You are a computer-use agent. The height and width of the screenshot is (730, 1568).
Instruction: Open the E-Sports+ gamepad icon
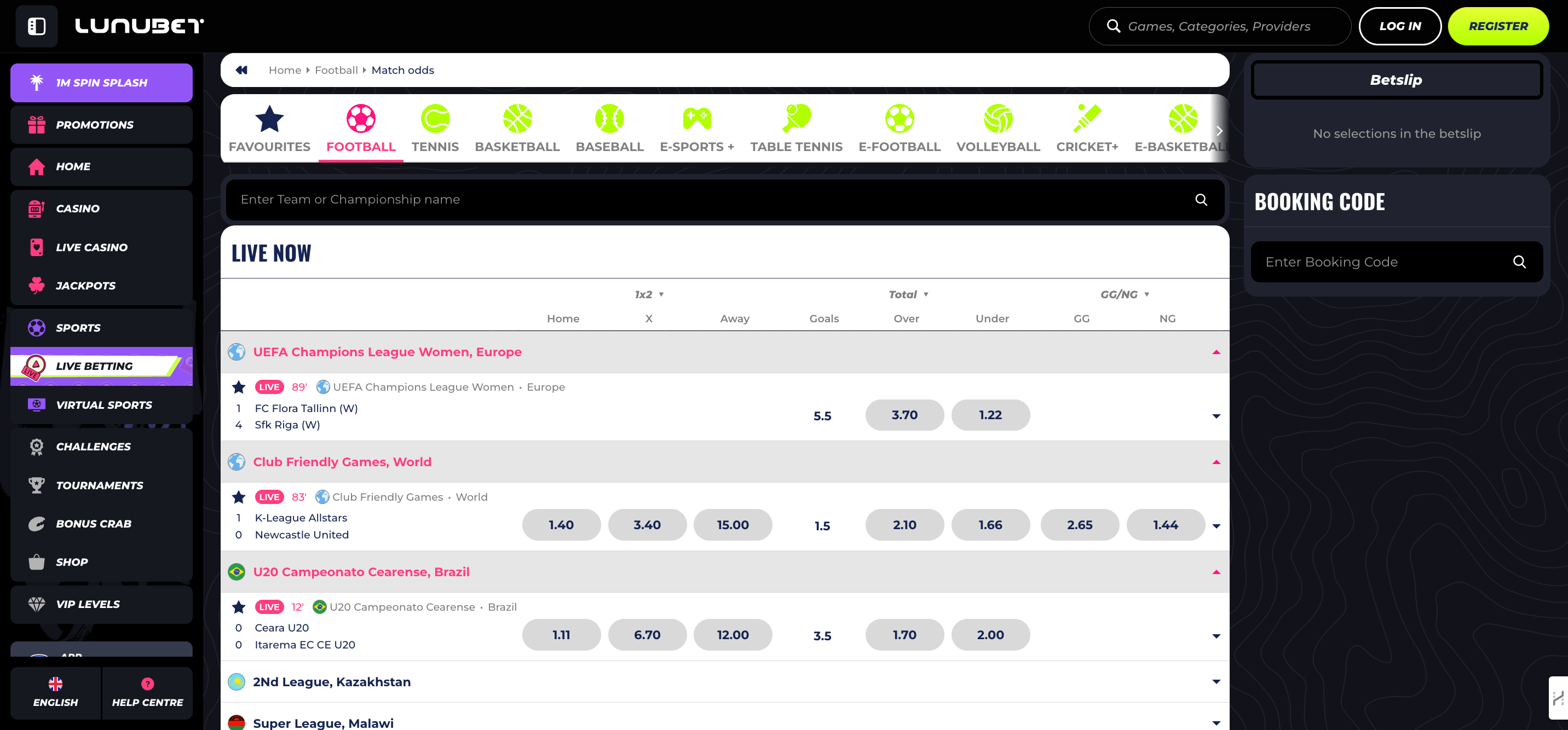697,119
